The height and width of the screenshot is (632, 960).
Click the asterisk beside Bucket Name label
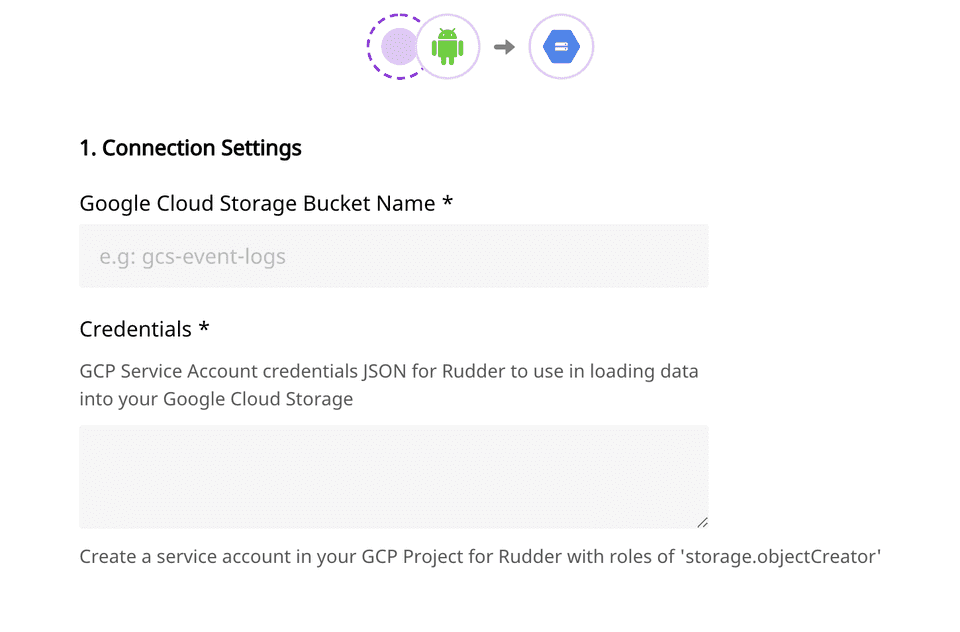[447, 203]
